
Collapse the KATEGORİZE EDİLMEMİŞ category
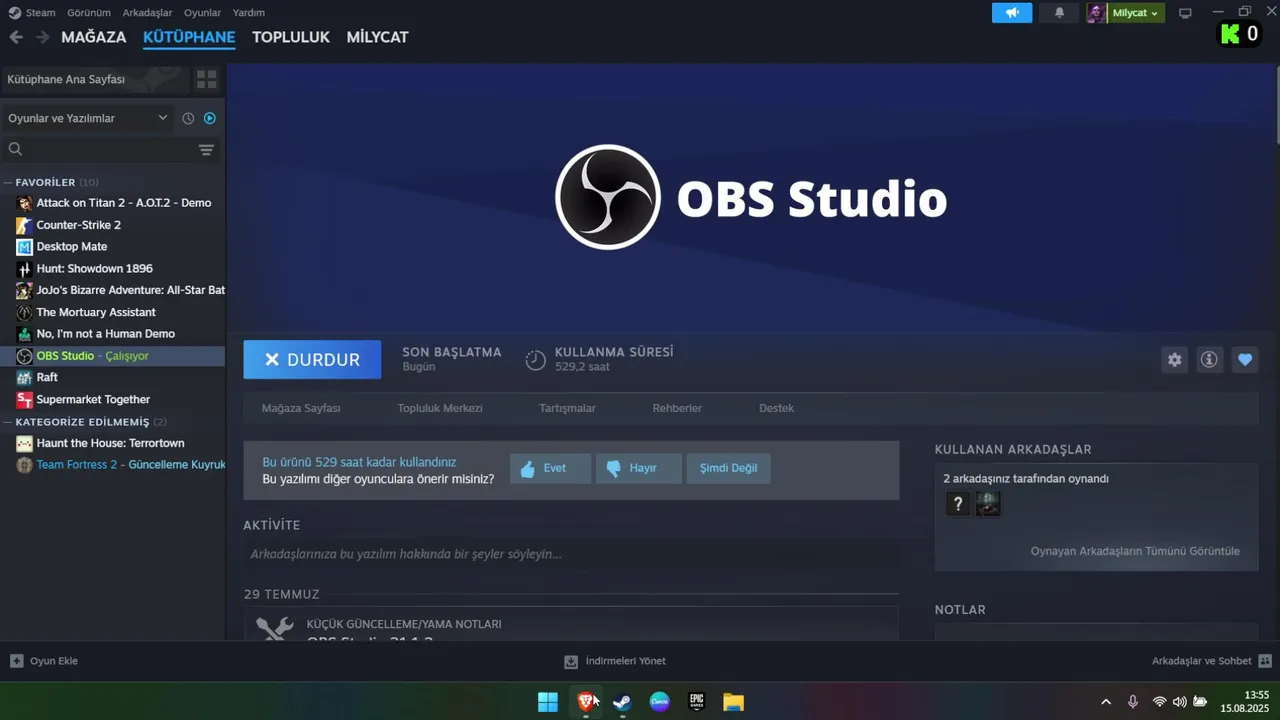[x=82, y=422]
